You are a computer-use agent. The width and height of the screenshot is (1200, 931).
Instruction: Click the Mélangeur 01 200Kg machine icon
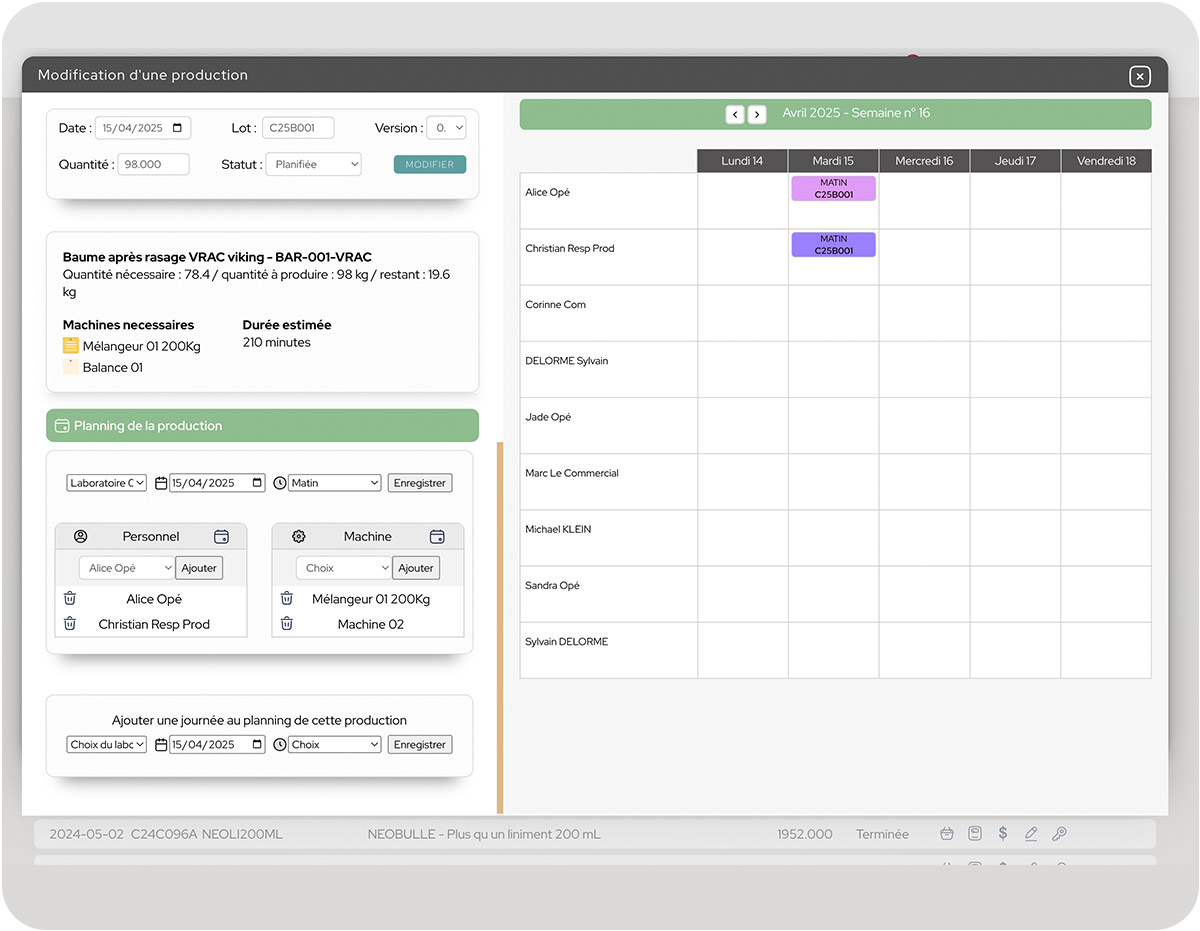coord(70,346)
